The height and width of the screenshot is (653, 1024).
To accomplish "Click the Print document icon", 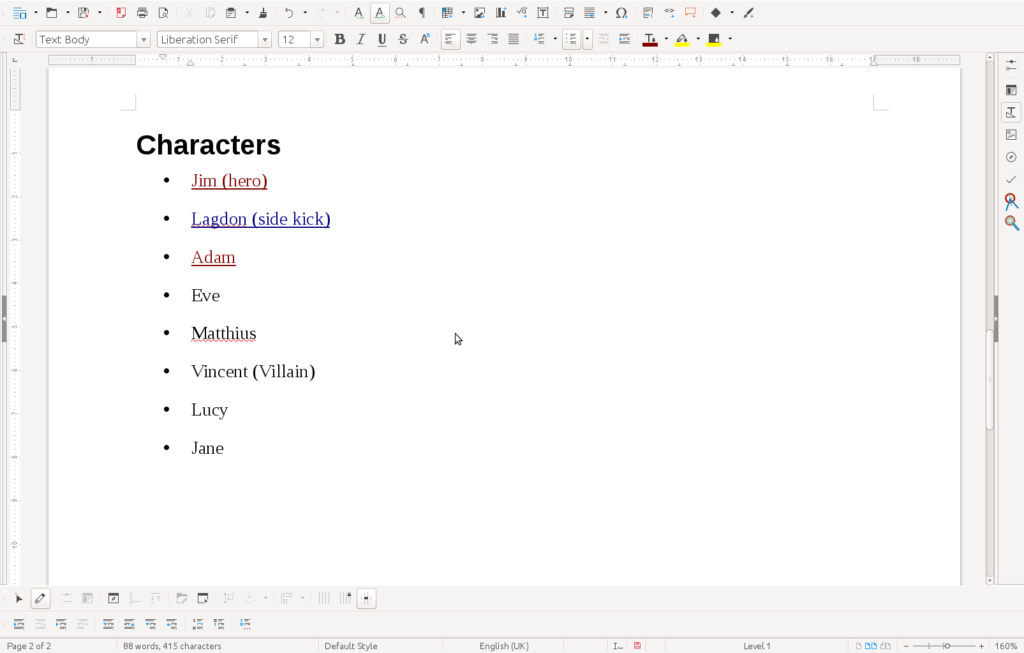I will (142, 13).
